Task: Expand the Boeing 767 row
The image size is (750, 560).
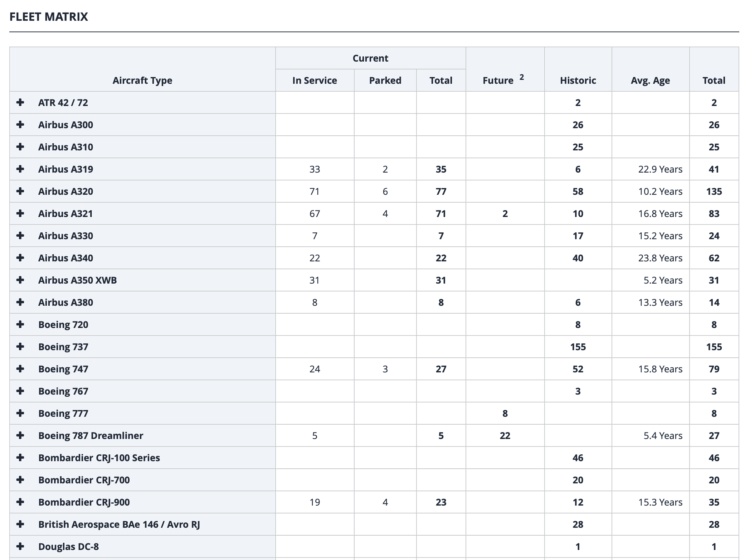Action: tap(20, 391)
